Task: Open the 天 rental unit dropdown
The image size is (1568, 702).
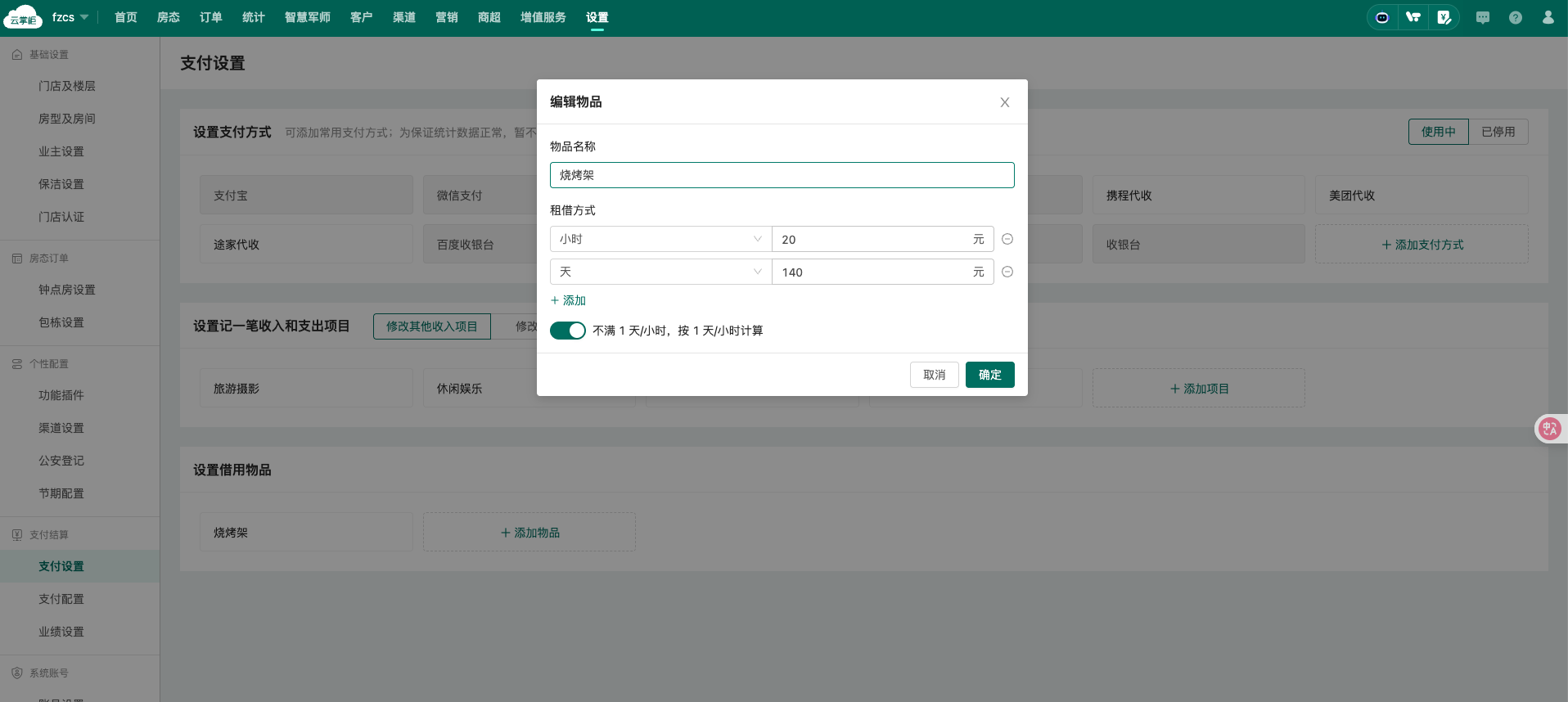Action: (660, 272)
